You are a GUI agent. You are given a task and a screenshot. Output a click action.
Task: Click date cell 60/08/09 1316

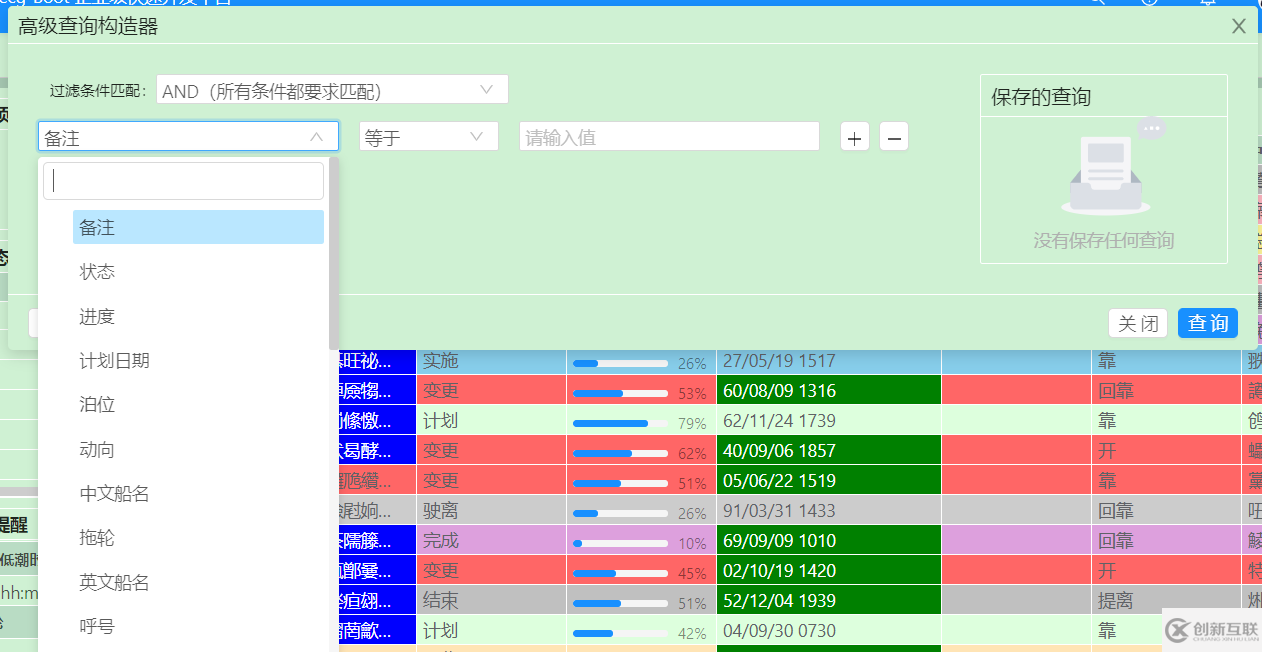(829, 390)
